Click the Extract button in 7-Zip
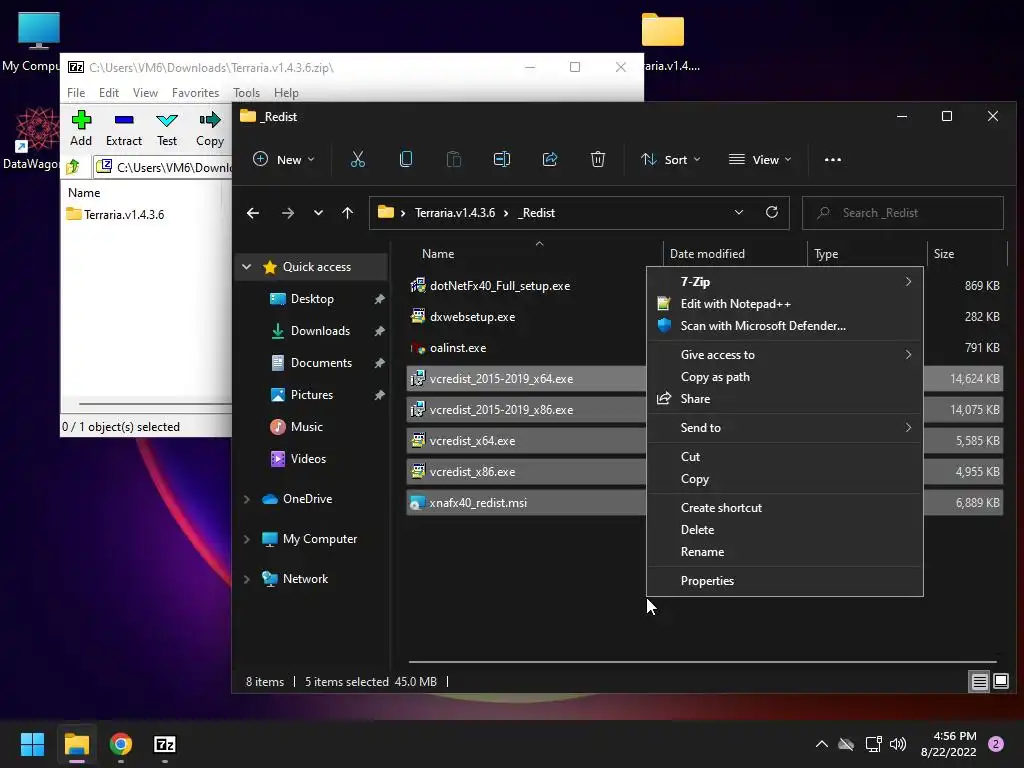The height and width of the screenshot is (768, 1024). coord(123,128)
